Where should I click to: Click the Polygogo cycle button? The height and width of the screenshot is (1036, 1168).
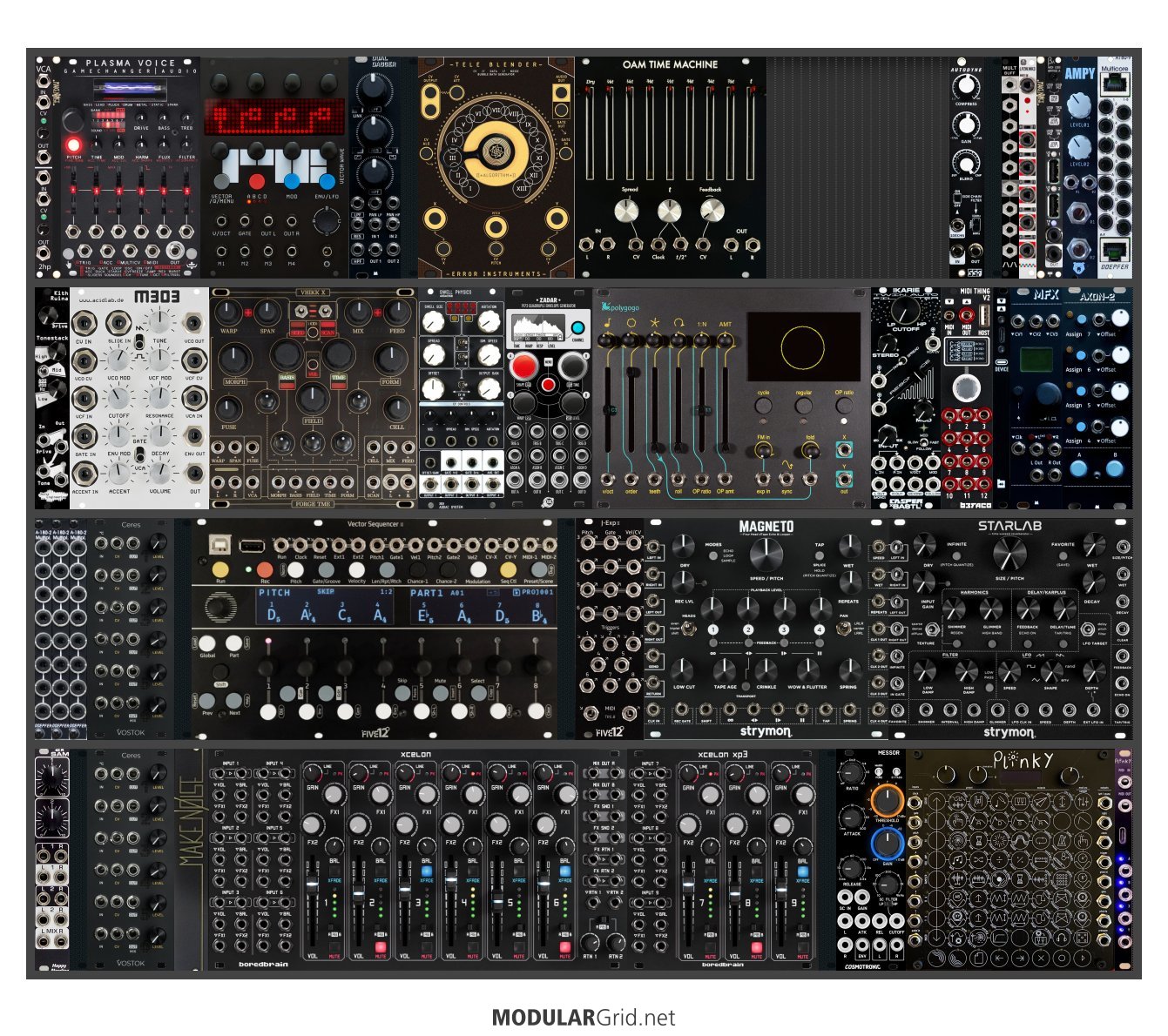coord(763,406)
